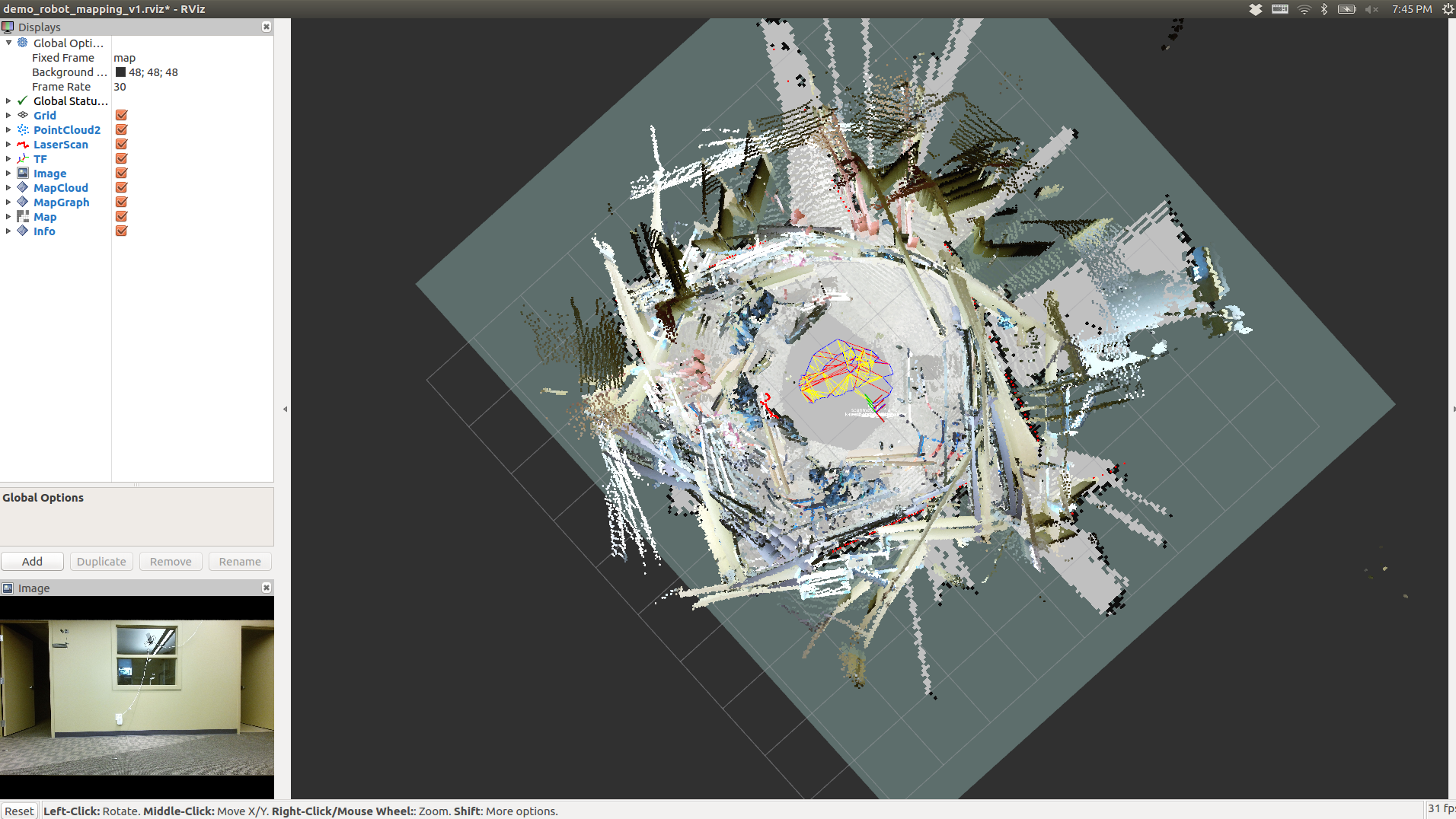The image size is (1456, 819).
Task: Close the Displays panel
Action: [x=267, y=27]
